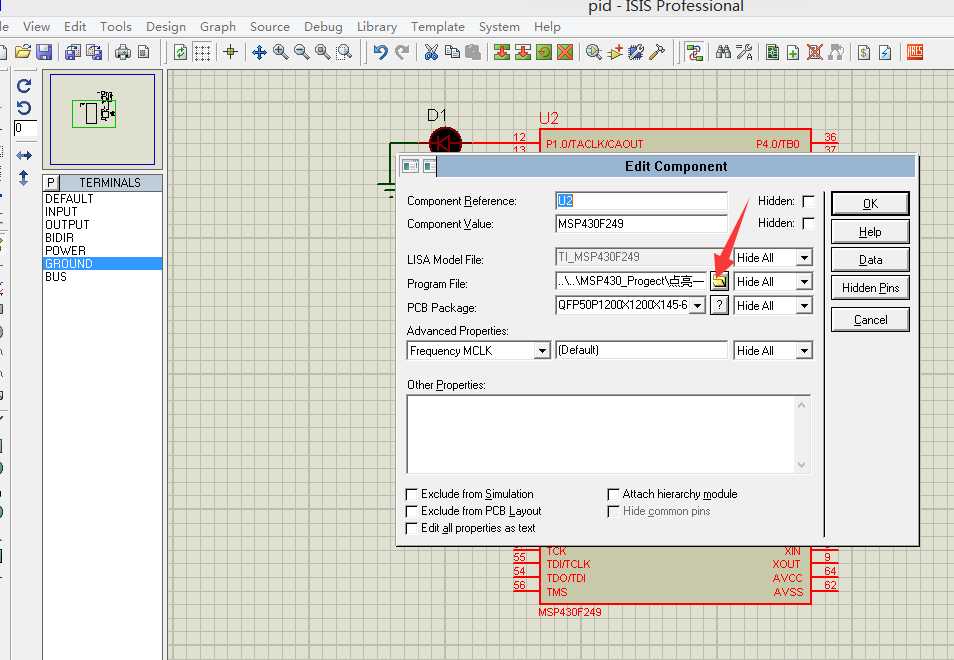954x660 pixels.
Task: Click the overview thumbnail of the schematic
Action: coord(102,119)
